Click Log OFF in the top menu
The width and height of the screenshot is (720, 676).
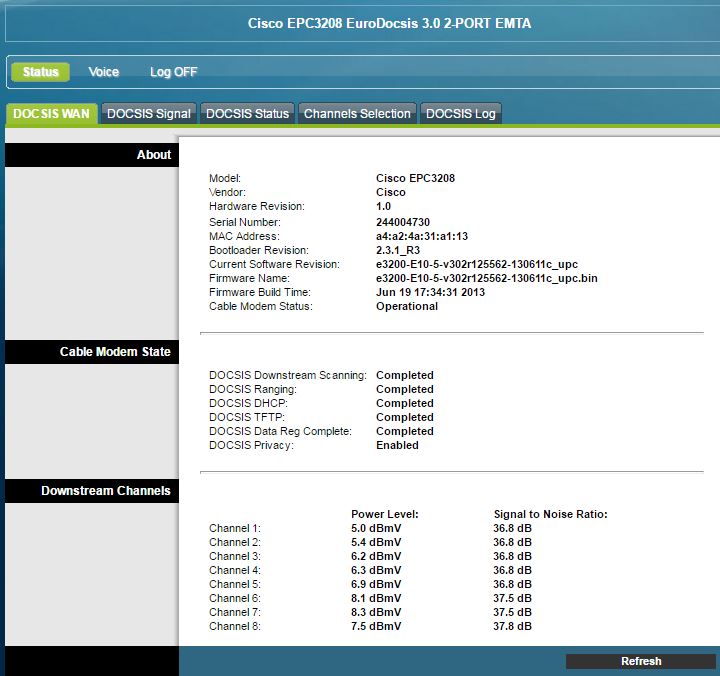[173, 72]
